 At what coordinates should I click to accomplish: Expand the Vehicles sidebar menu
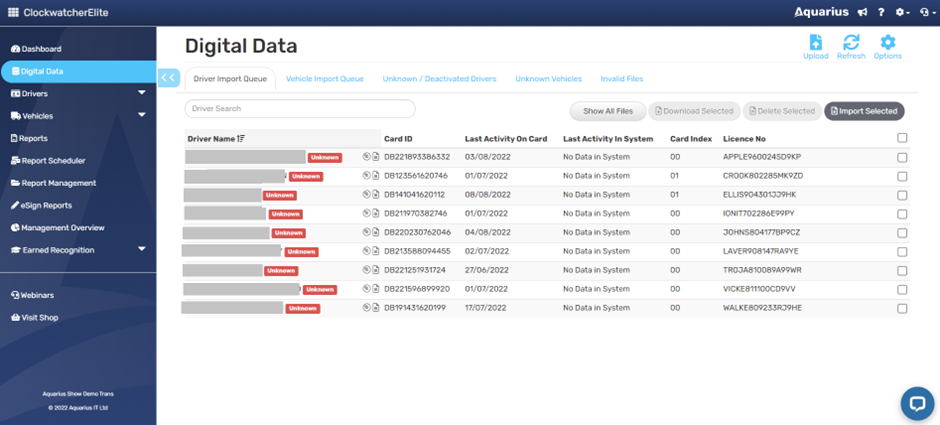click(141, 116)
